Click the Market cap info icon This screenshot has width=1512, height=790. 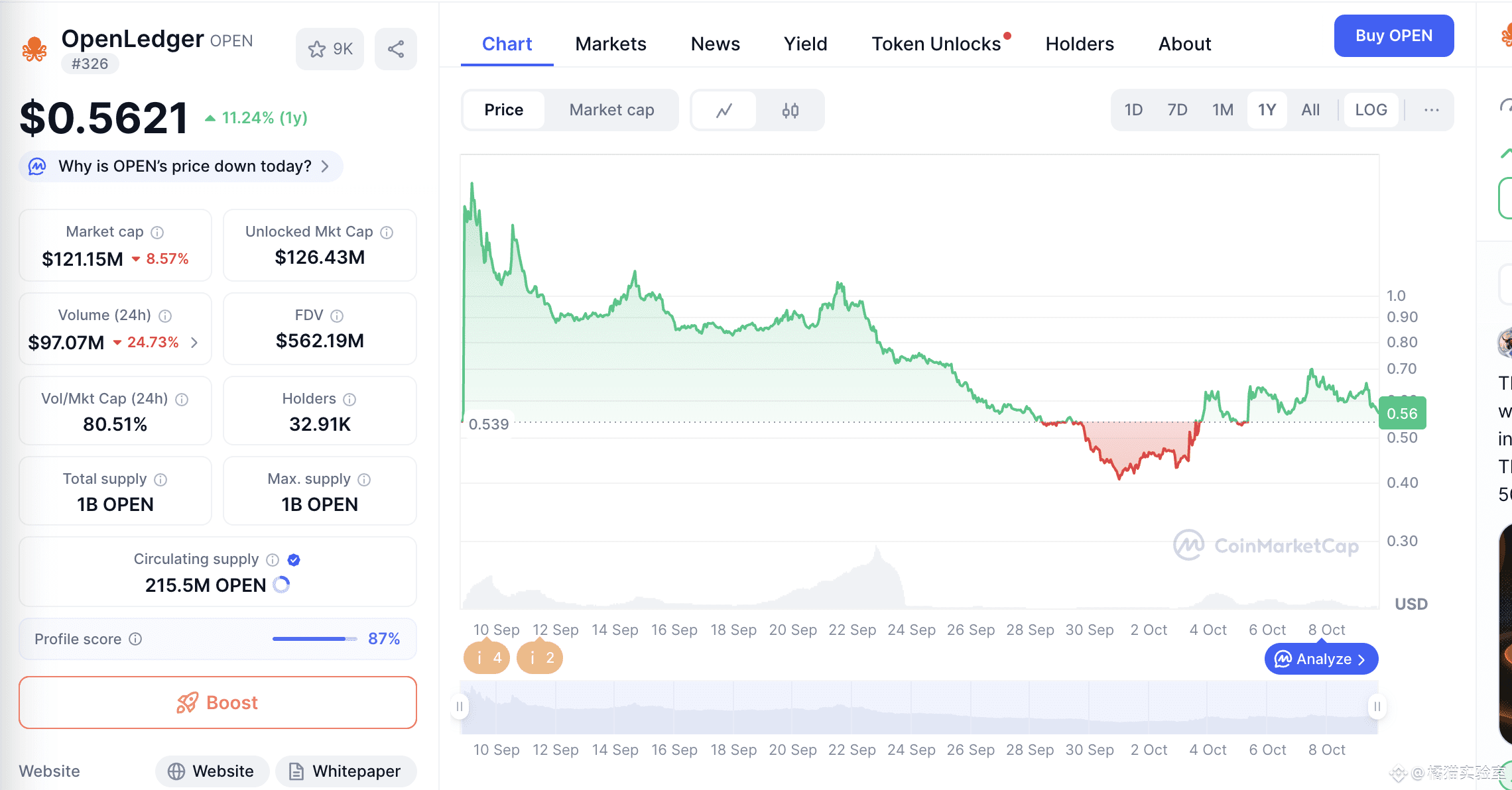157,233
